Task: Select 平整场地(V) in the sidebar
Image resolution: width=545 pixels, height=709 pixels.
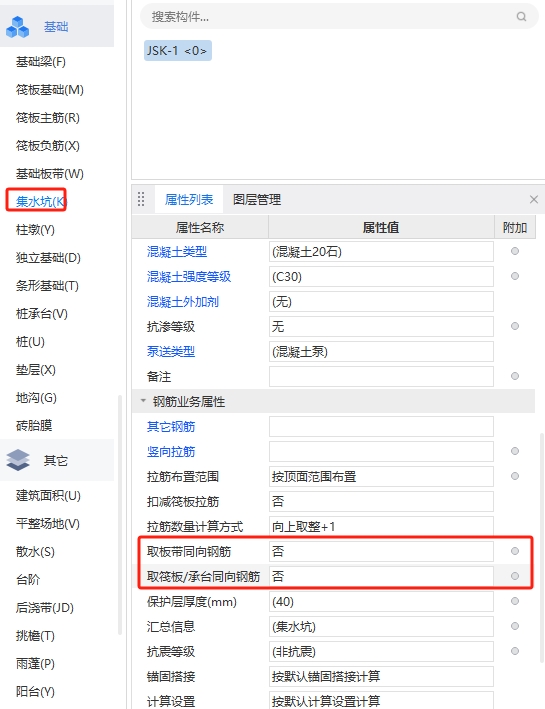Action: [47, 524]
